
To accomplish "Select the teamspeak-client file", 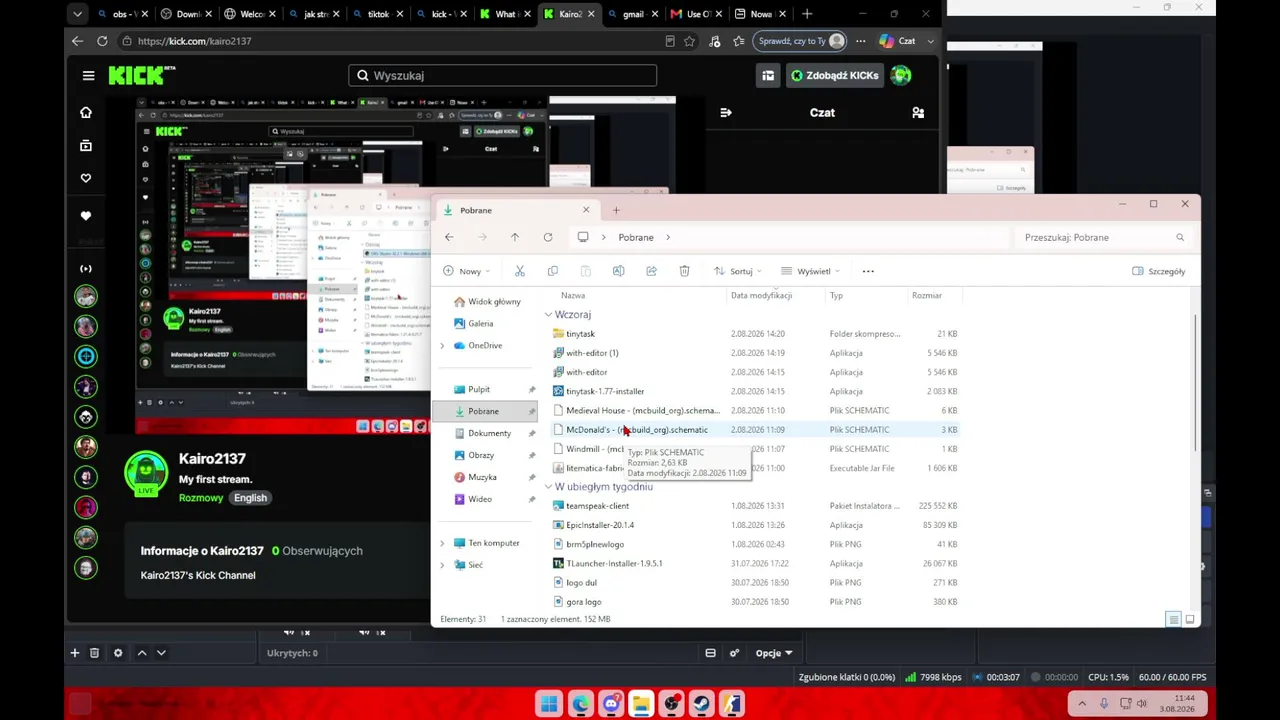I will [x=755, y=506].
